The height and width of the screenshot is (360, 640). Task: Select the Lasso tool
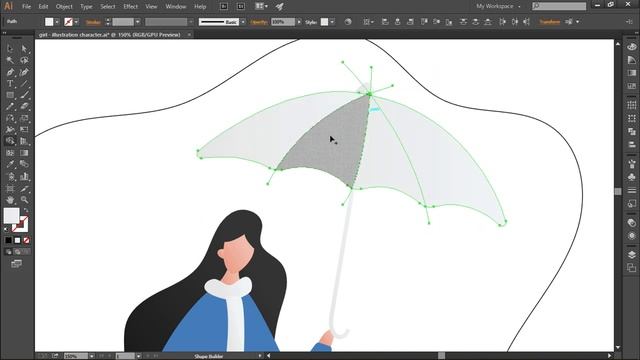(24, 60)
